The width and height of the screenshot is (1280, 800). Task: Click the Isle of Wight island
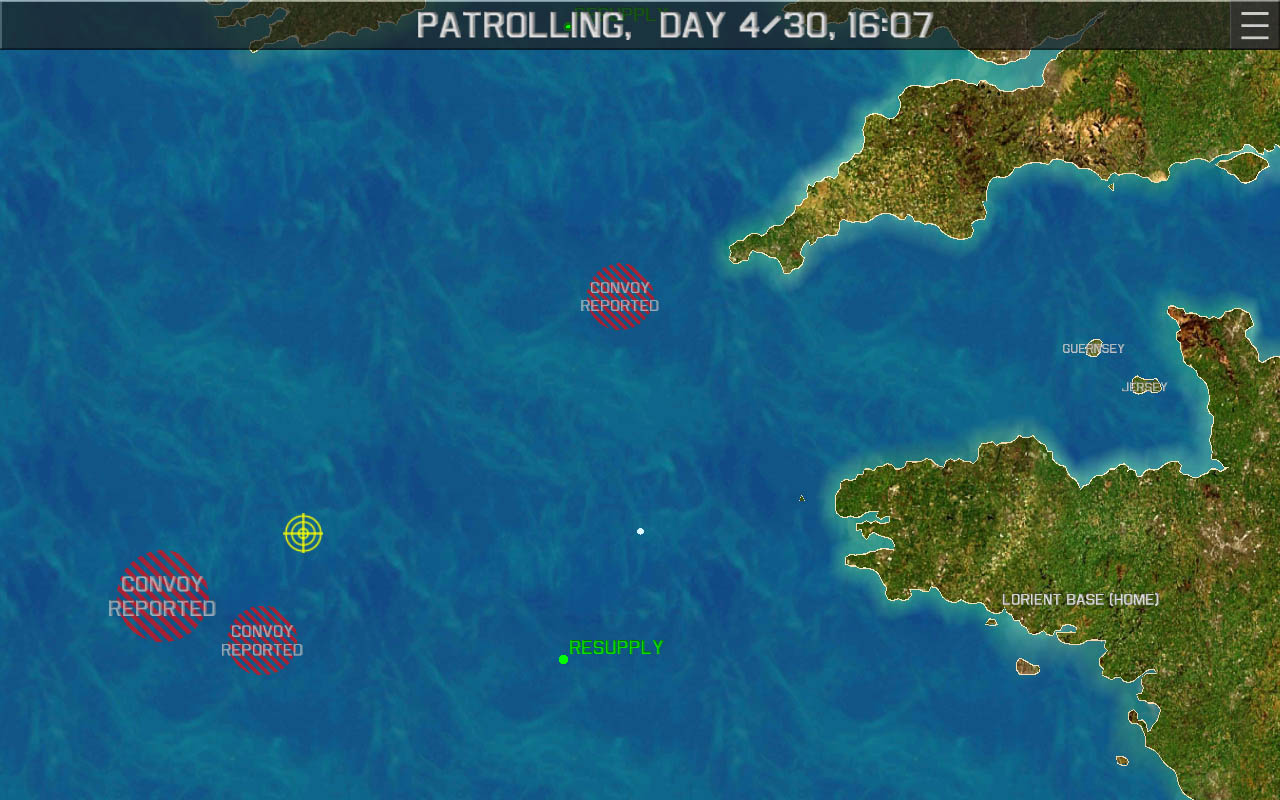[1242, 165]
